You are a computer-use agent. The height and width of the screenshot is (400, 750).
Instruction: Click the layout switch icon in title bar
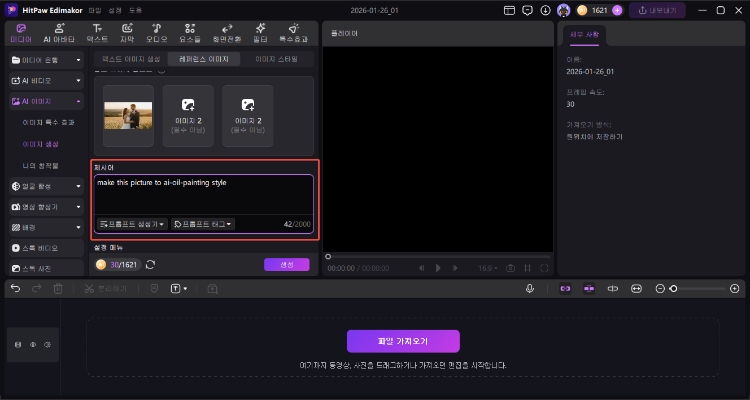(509, 10)
